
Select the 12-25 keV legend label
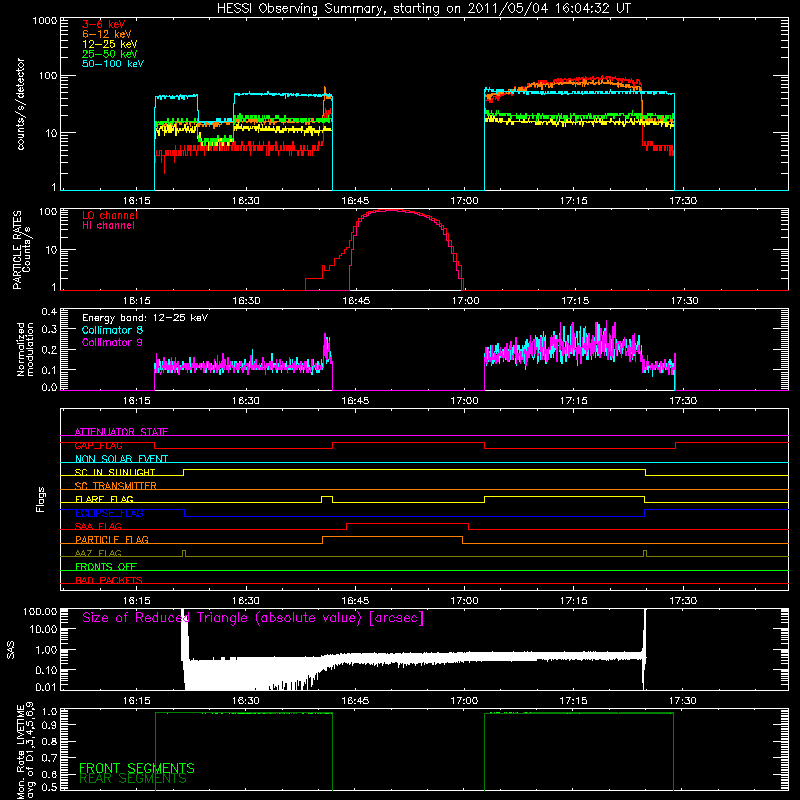(110, 44)
